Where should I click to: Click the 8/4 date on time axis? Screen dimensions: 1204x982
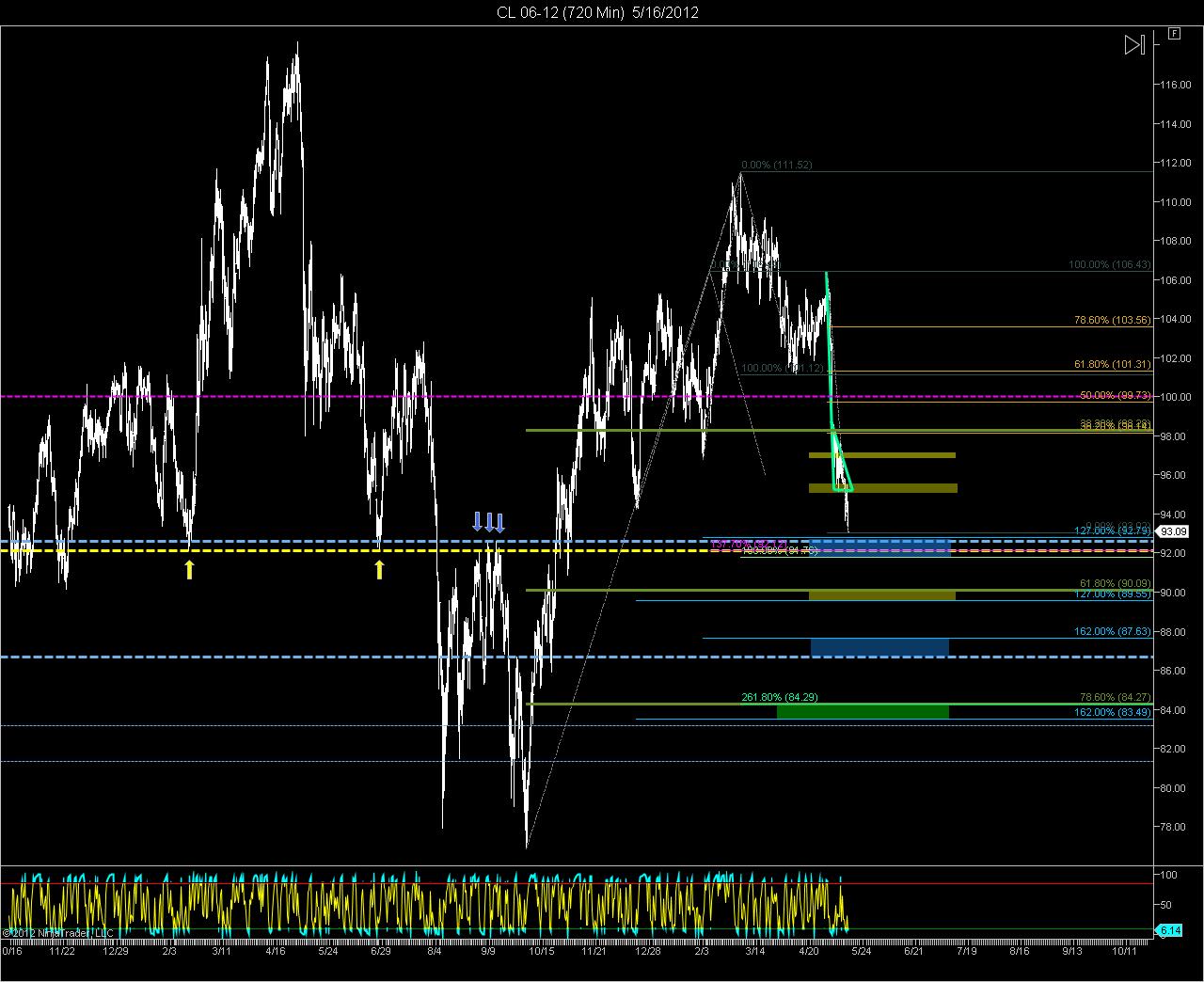434,951
